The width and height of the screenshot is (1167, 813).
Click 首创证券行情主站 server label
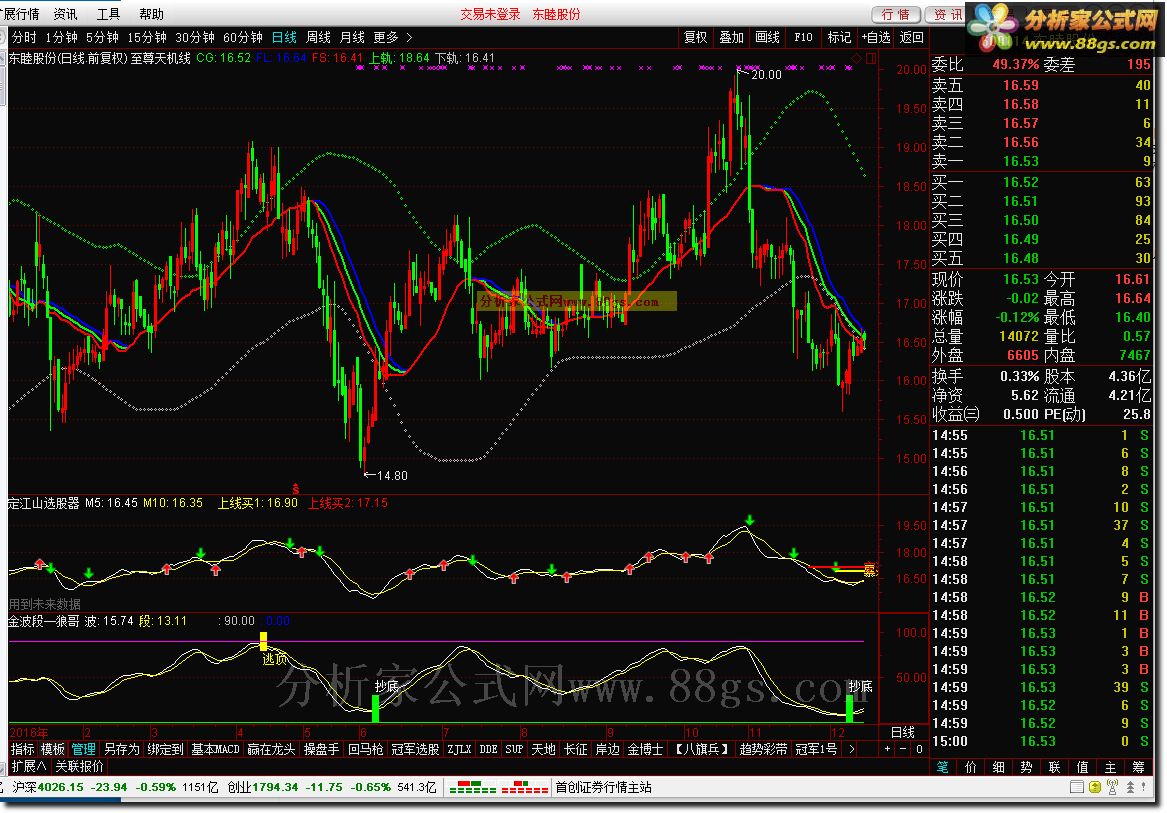[604, 787]
